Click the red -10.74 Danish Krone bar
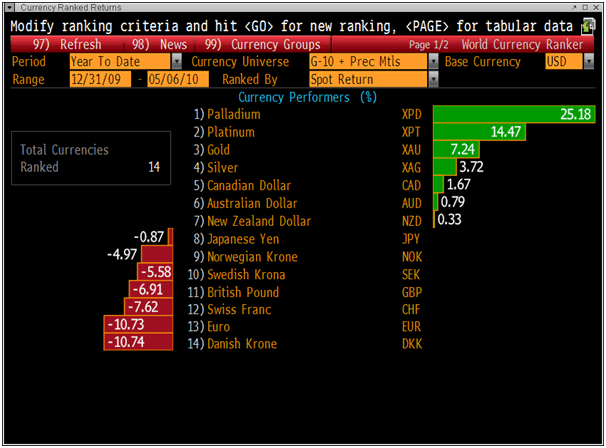The height and width of the screenshot is (448, 606). [x=138, y=342]
